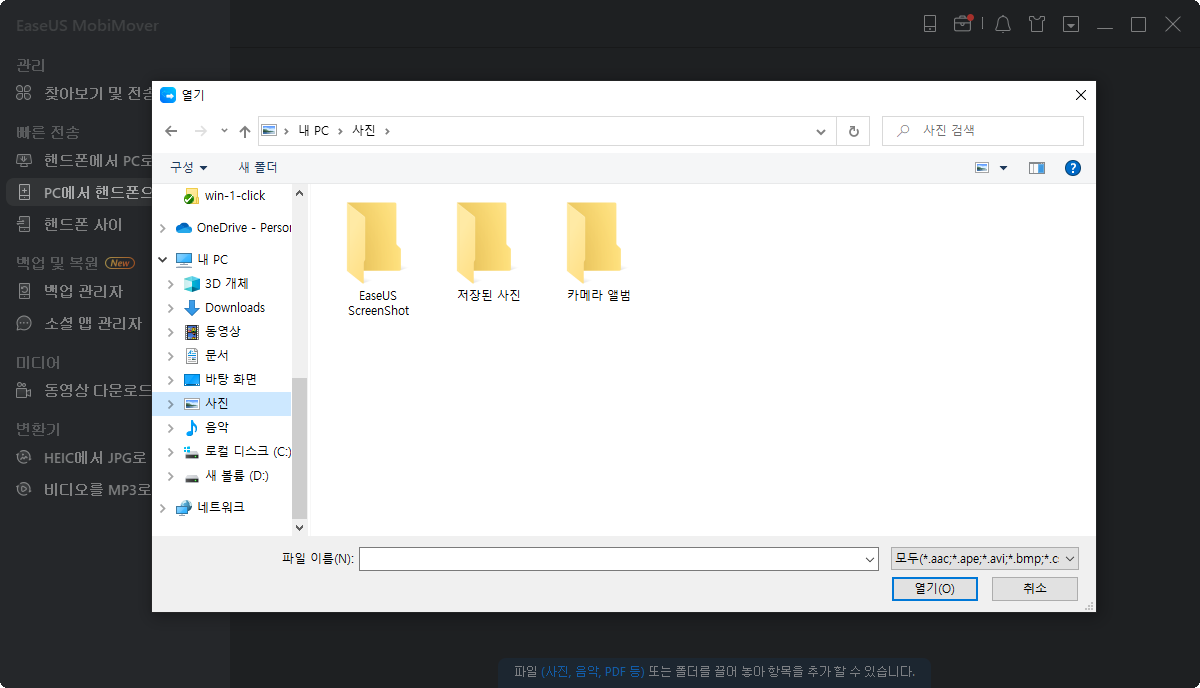Open the blue help question mark icon
The image size is (1200, 688).
click(1073, 168)
